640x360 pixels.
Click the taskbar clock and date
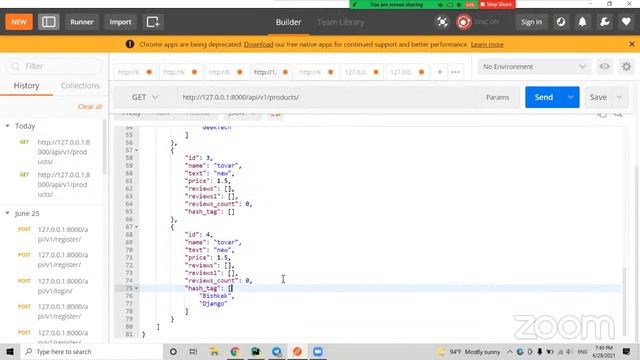click(604, 351)
